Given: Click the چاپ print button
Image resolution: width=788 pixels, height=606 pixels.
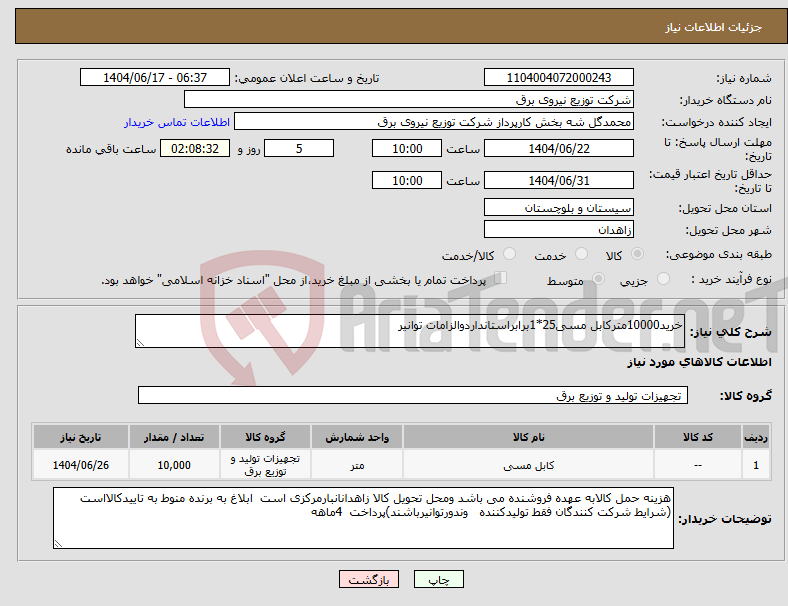Looking at the screenshot, I should tap(439, 579).
